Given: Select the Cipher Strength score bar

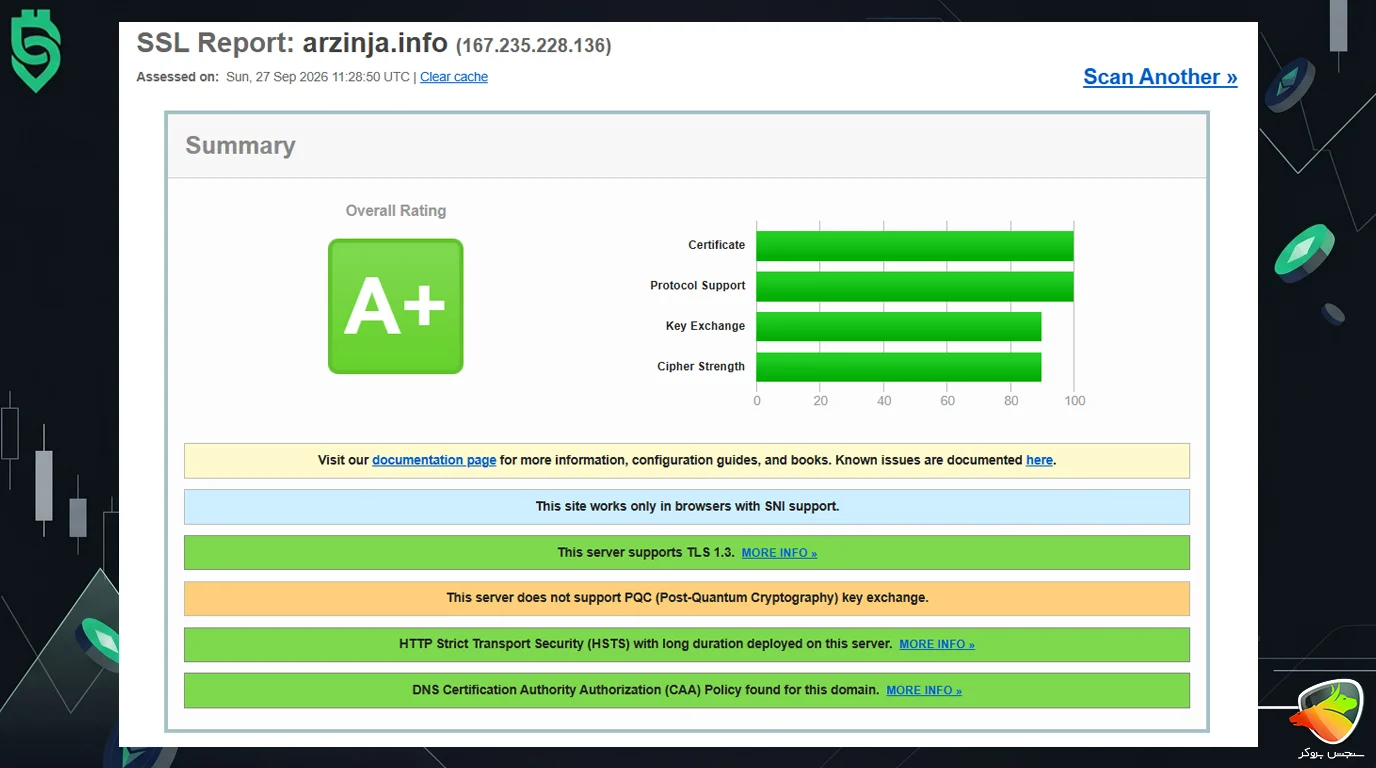Looking at the screenshot, I should (899, 367).
